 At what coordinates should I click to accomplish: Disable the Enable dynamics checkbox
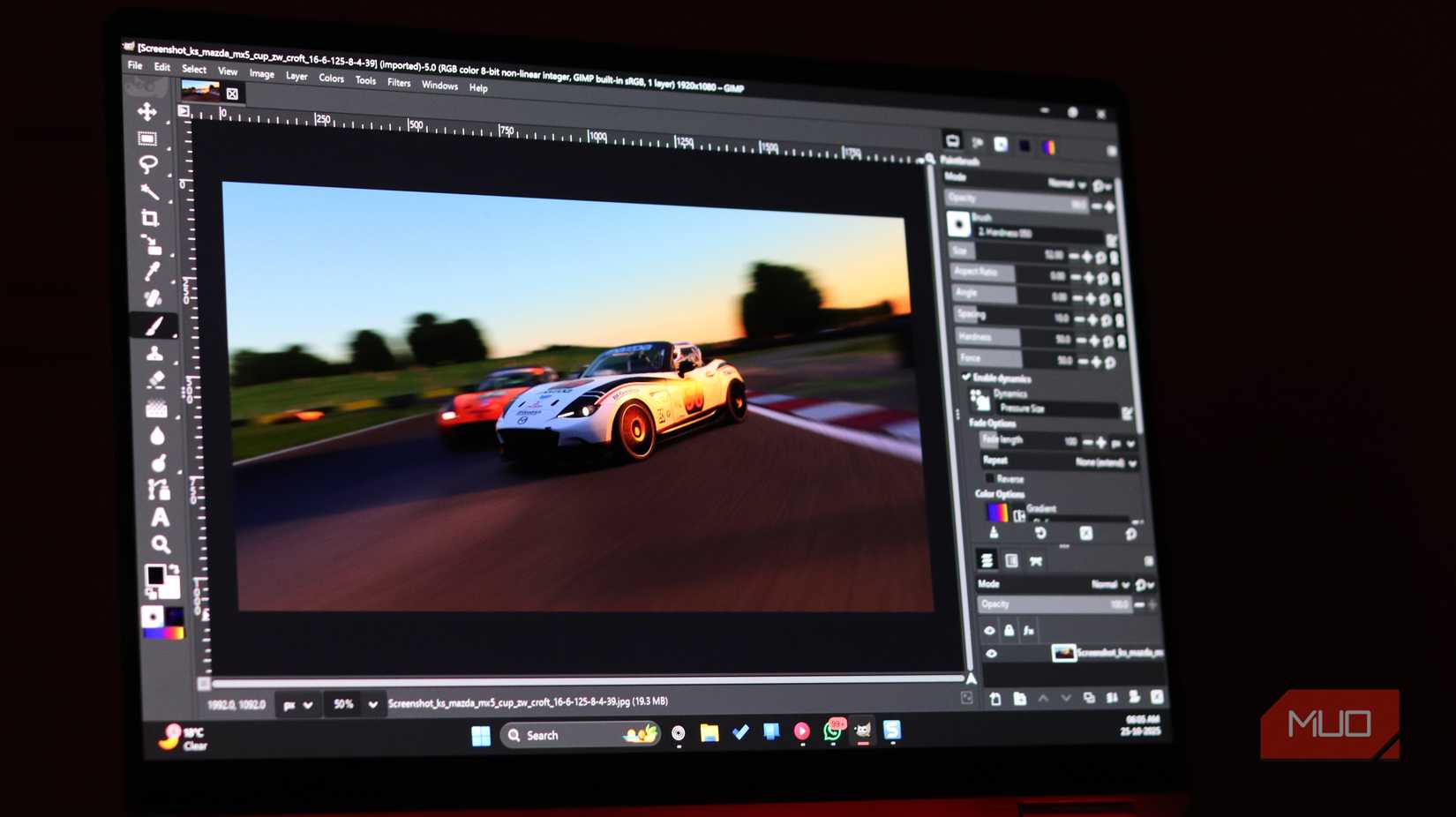click(x=965, y=378)
